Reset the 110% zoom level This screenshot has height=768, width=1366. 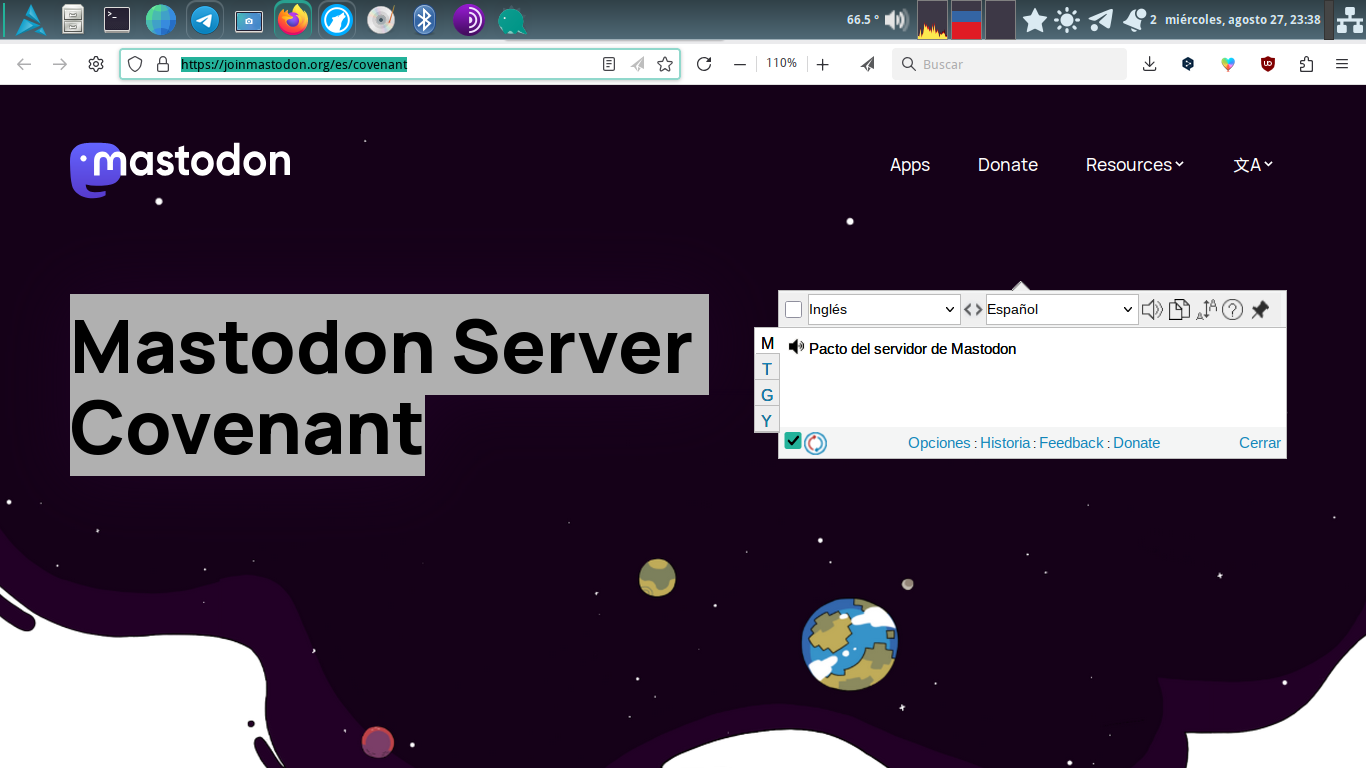[x=781, y=63]
